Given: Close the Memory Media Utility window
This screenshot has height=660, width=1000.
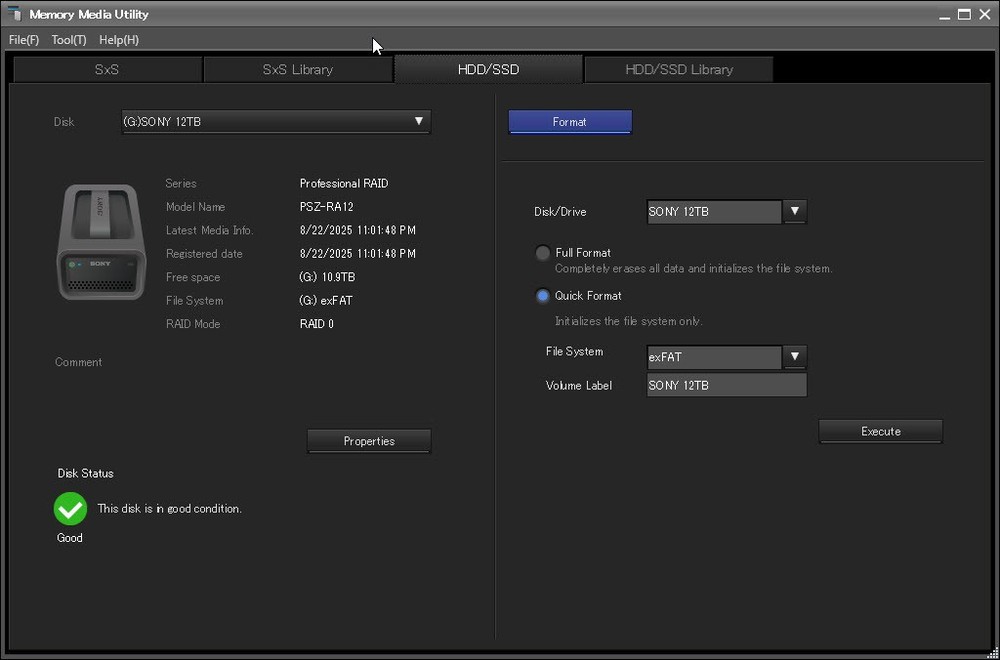Looking at the screenshot, I should tap(984, 14).
